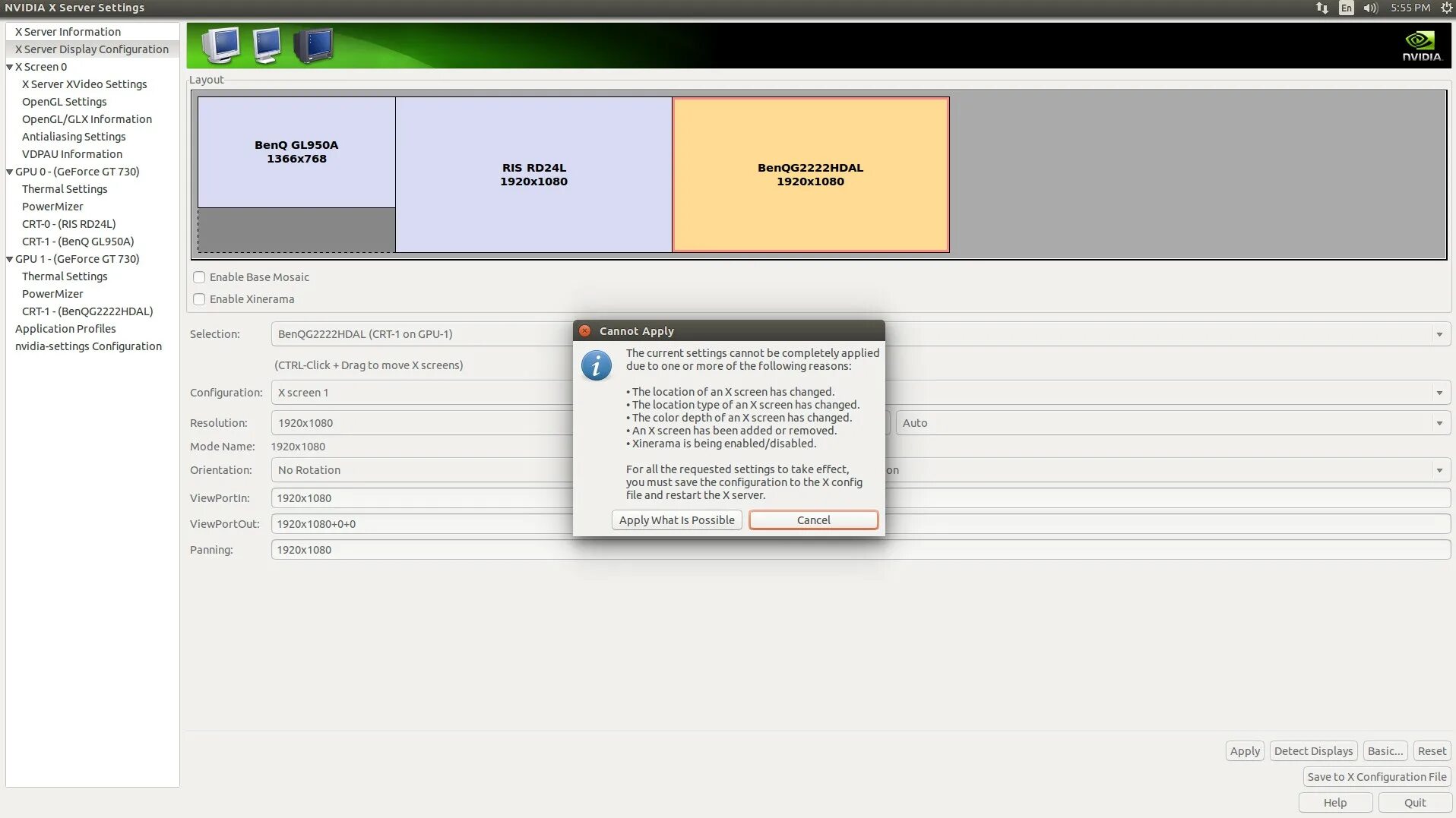The height and width of the screenshot is (818, 1456).
Task: Collapse the GPU 0 GeForce GT 730 node
Action: tap(10, 172)
